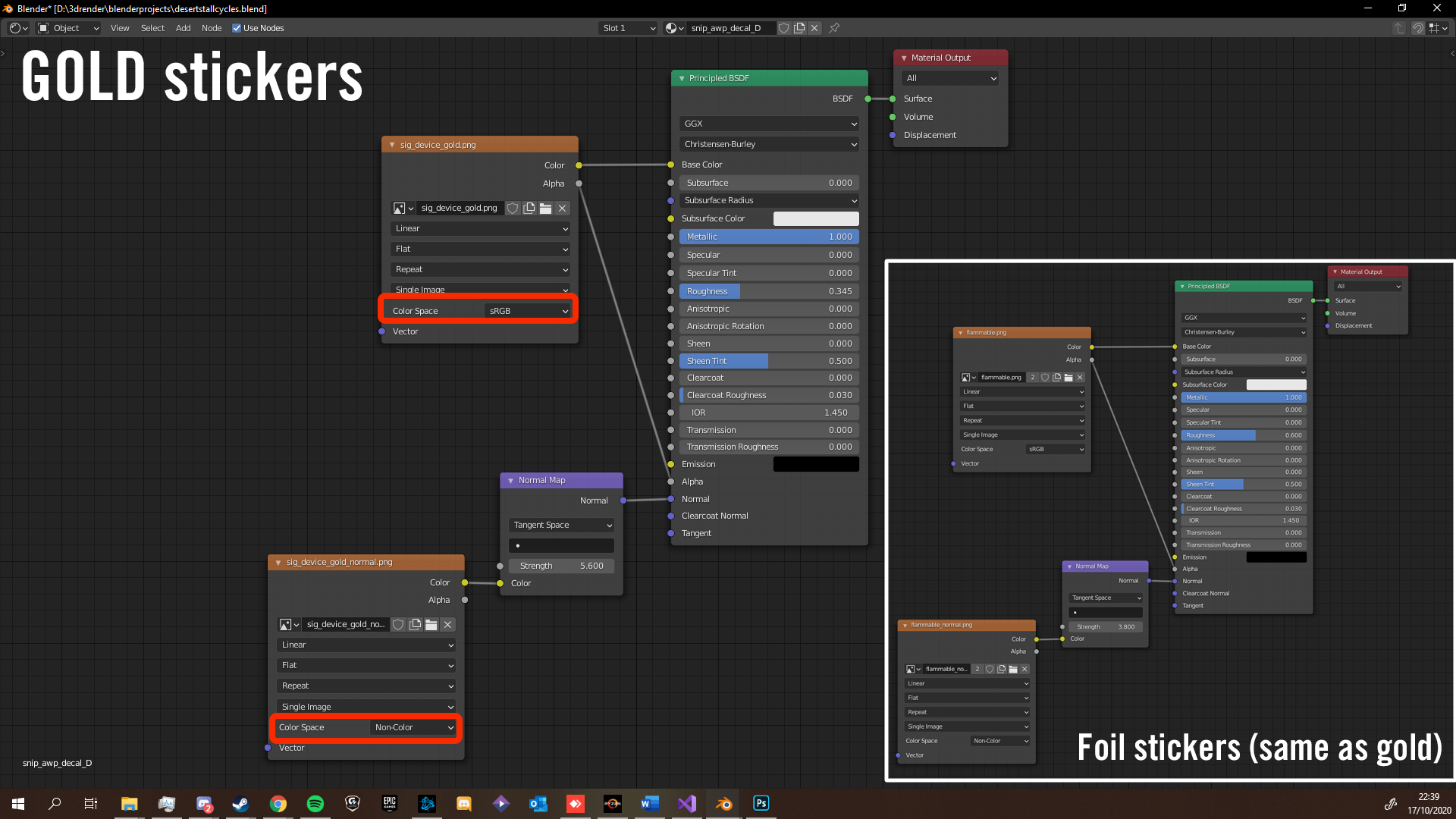Open the Slot 1 selector
Viewport: 1456px width, 819px height.
tap(628, 28)
